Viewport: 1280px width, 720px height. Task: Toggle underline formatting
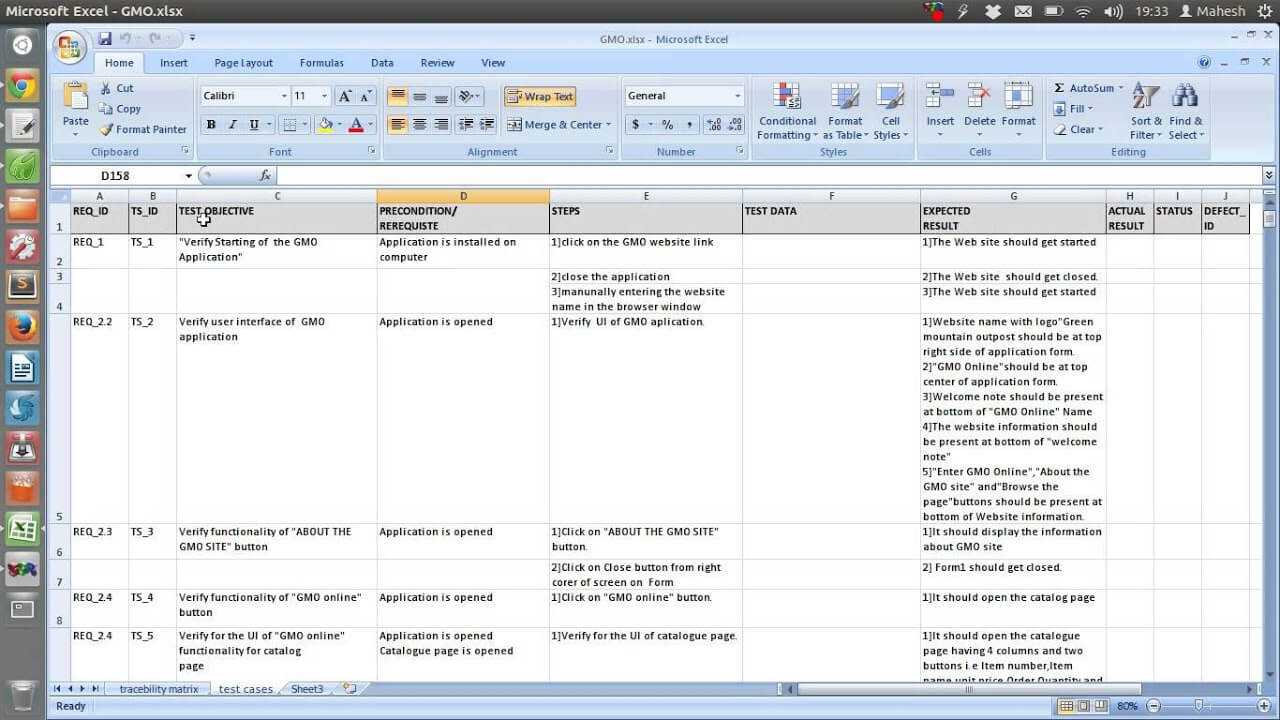click(x=254, y=125)
